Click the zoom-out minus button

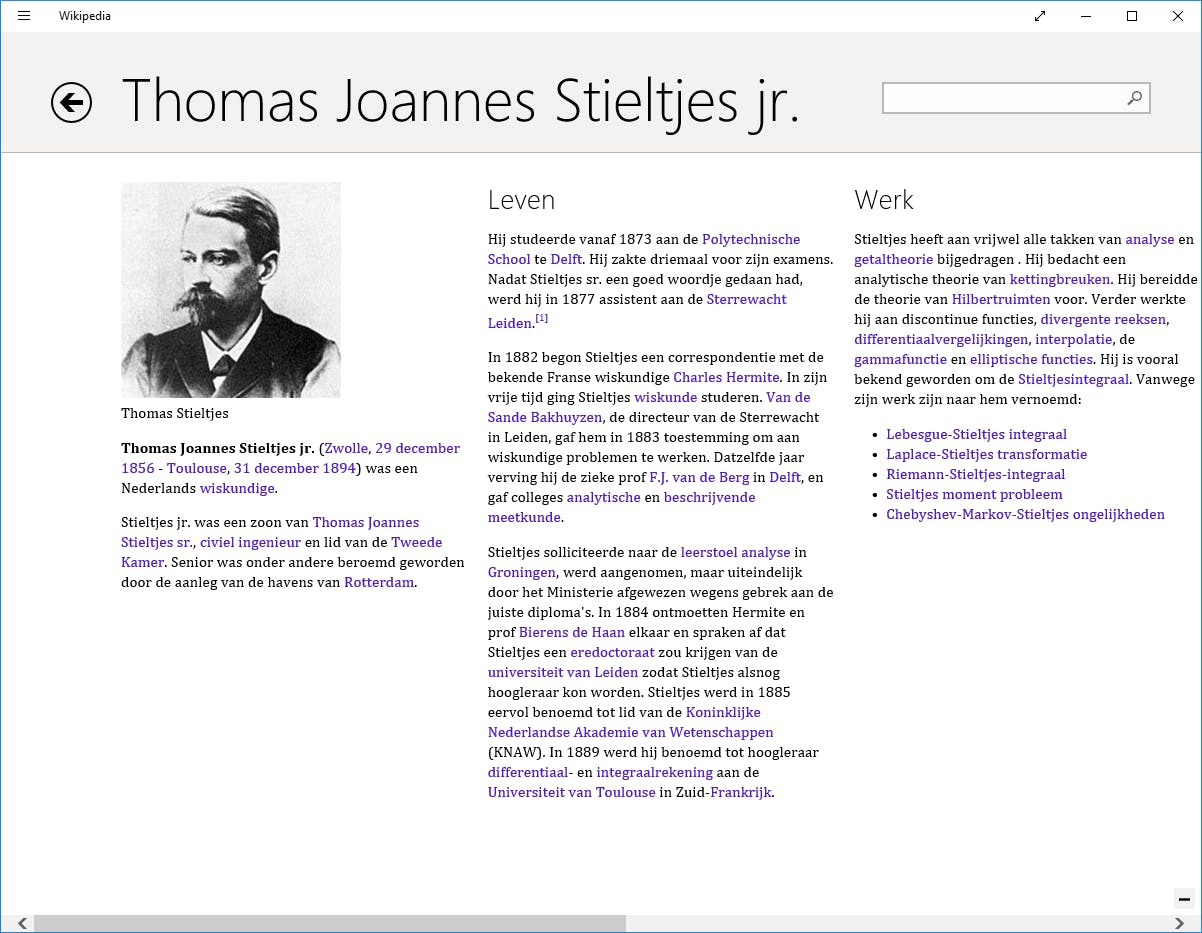pyautogui.click(x=1184, y=899)
